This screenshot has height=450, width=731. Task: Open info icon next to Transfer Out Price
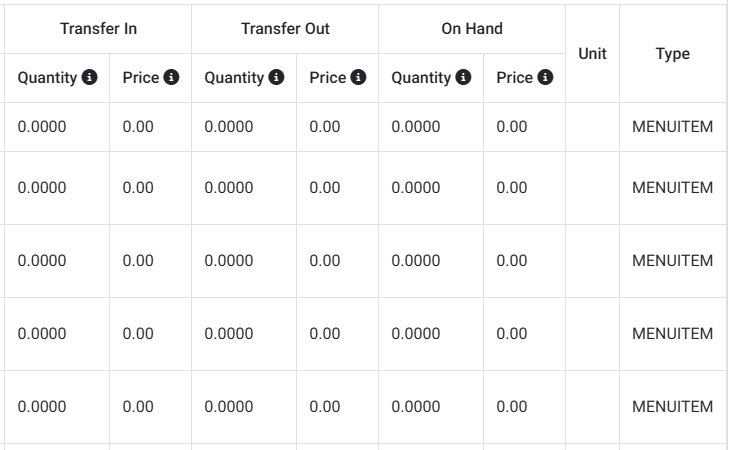click(359, 78)
